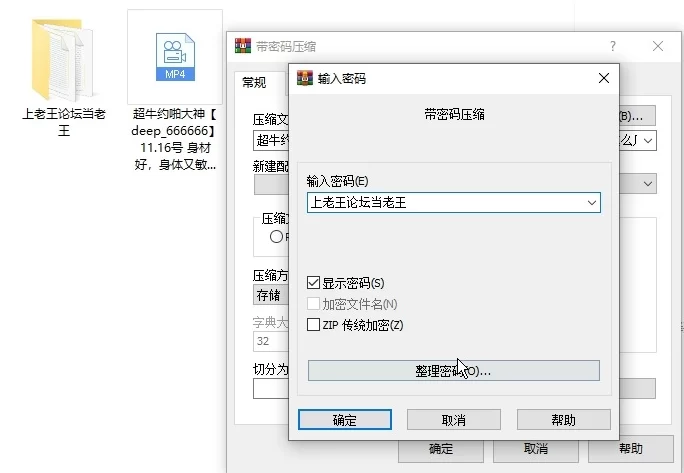Click WinRAR icon in 输入密码 title bar
This screenshot has width=684, height=473.
tap(305, 79)
